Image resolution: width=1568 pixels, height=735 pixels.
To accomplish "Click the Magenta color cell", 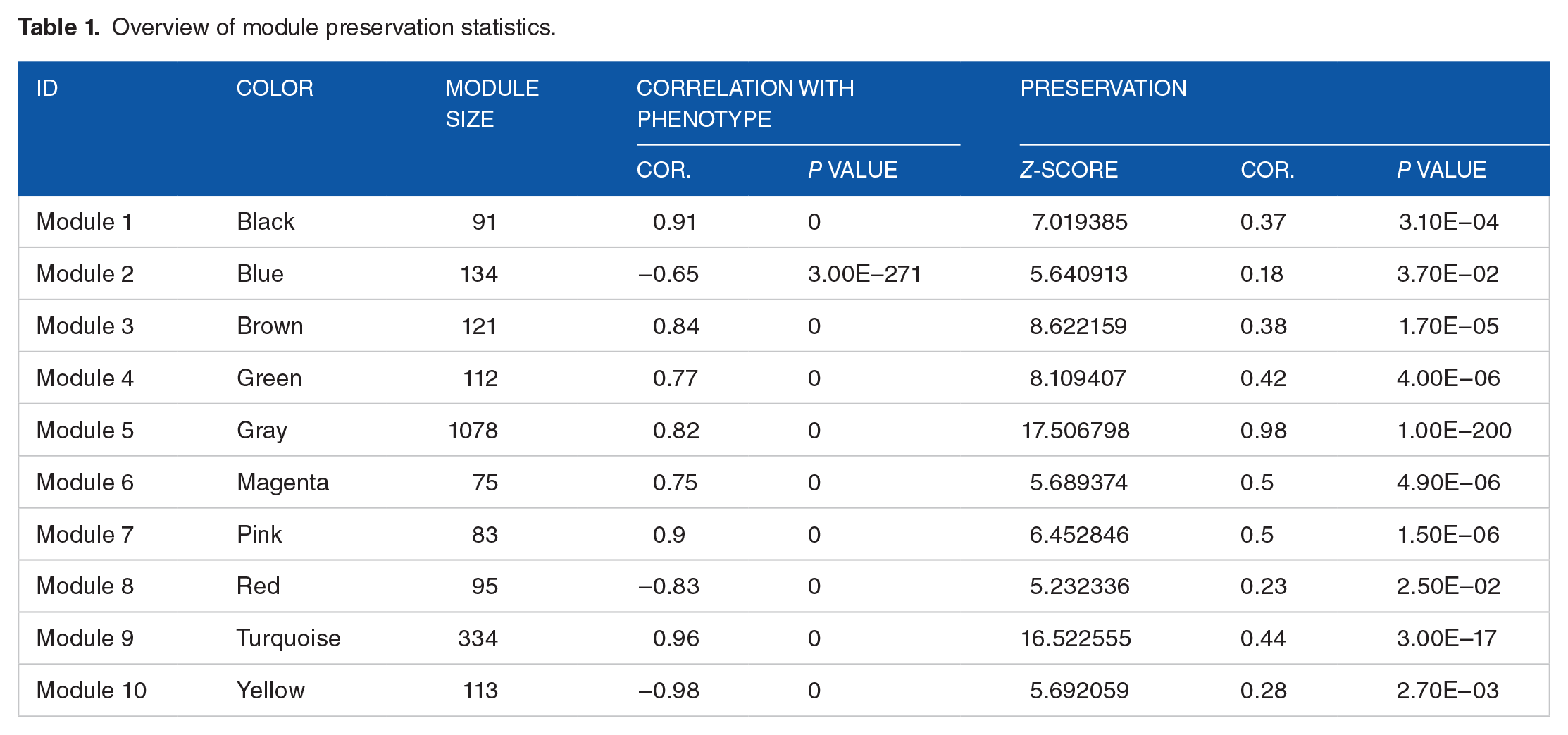I will (283, 483).
